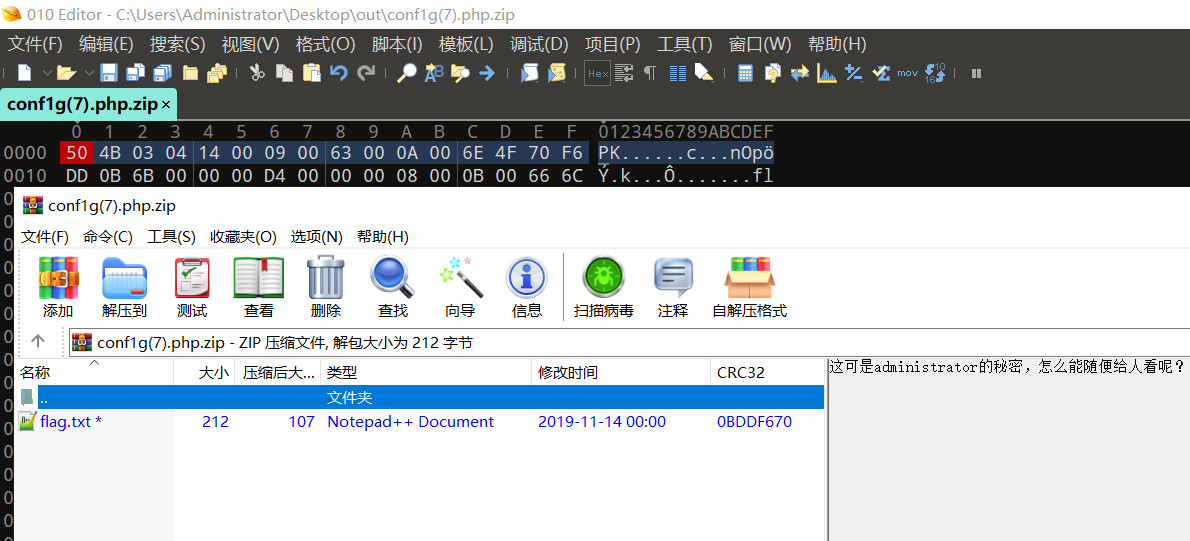
Task: Click the Find magnifier icon in toolbar
Action: point(407,73)
